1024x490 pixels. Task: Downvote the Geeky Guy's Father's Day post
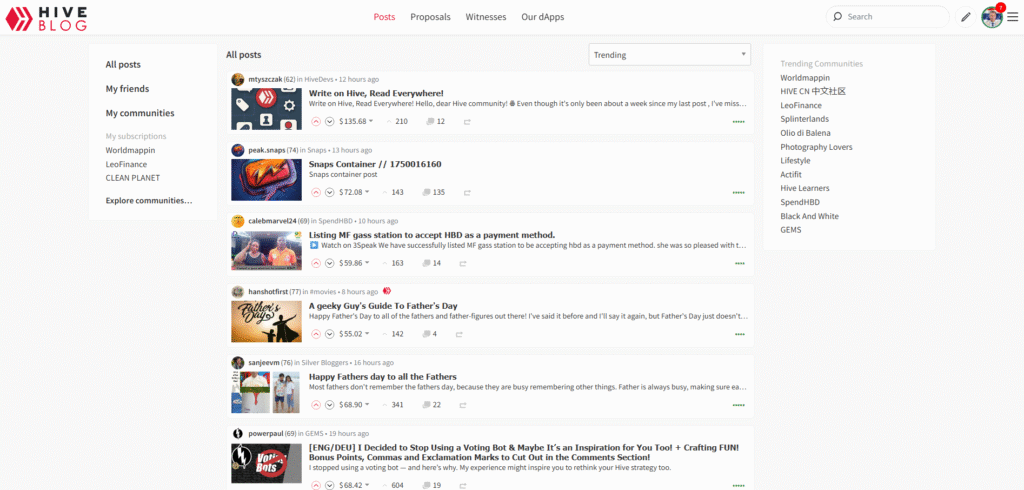[x=330, y=334]
